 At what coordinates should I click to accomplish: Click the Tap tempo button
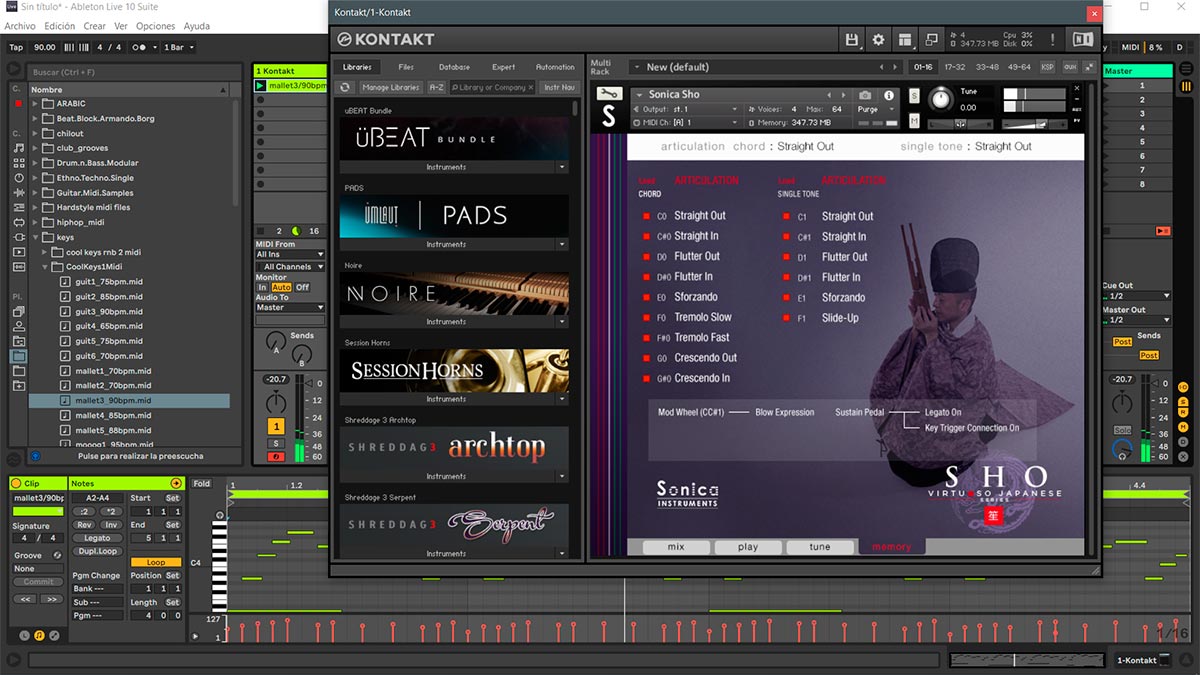[x=16, y=47]
